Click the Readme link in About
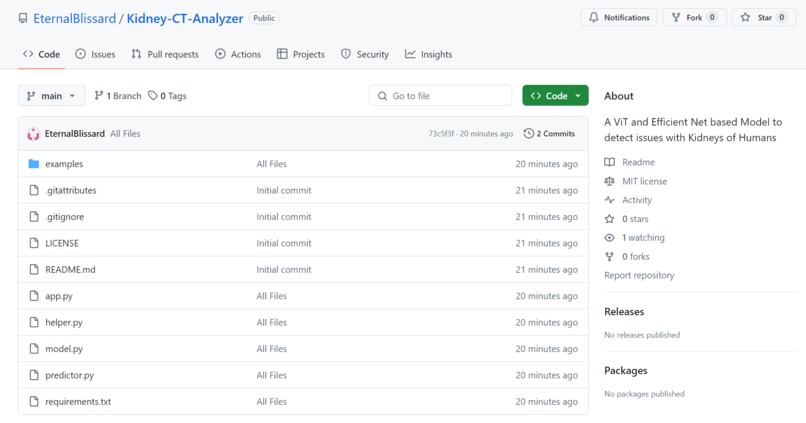This screenshot has height=423, width=806. point(638,162)
